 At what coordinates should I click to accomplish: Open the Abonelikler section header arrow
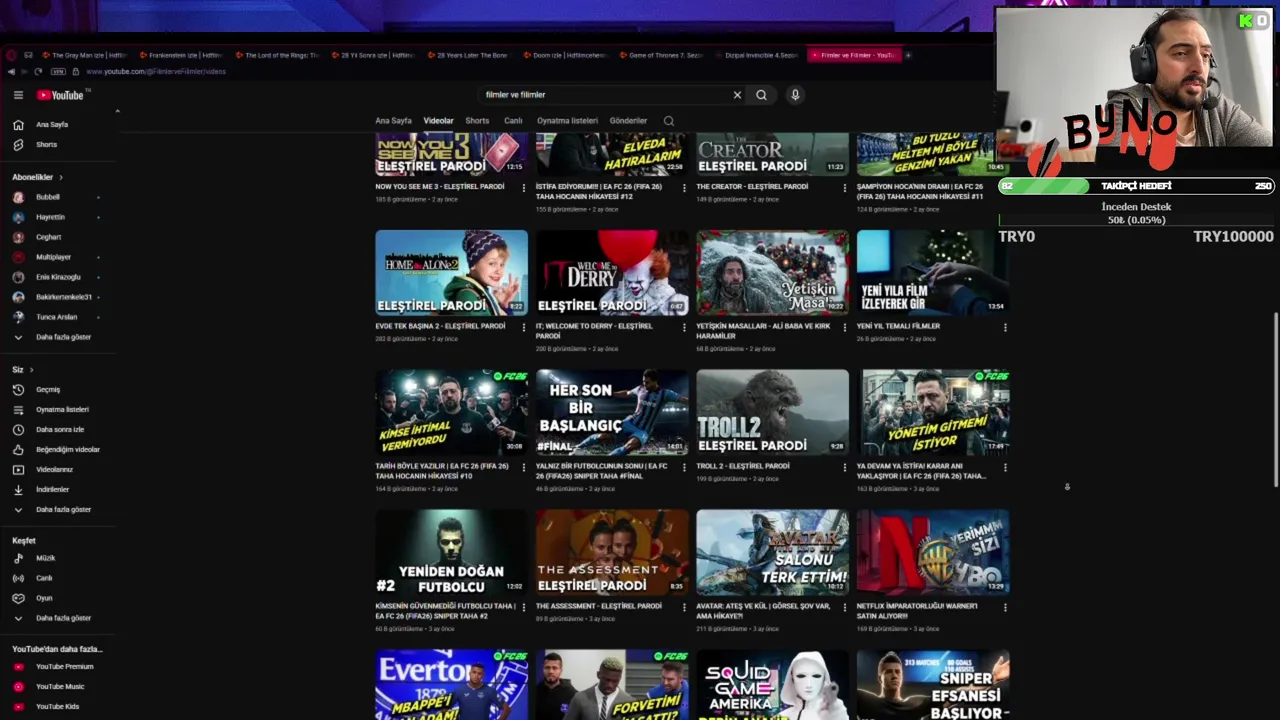(x=60, y=177)
